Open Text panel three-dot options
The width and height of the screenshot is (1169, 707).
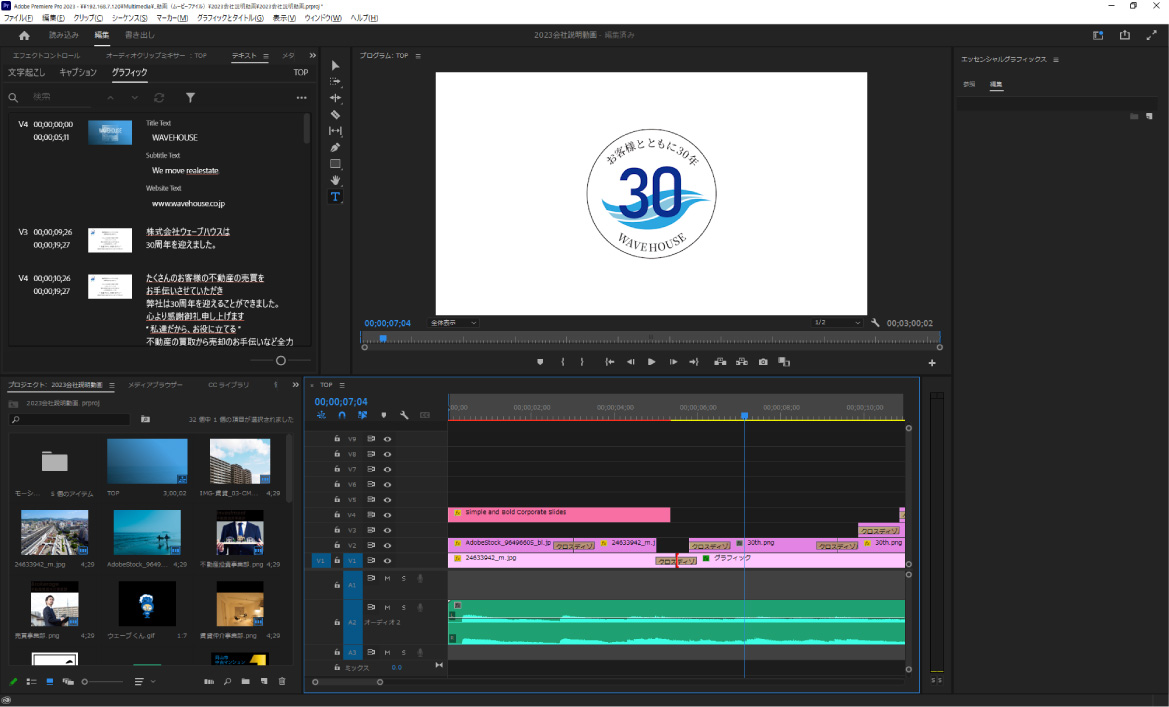pos(301,98)
